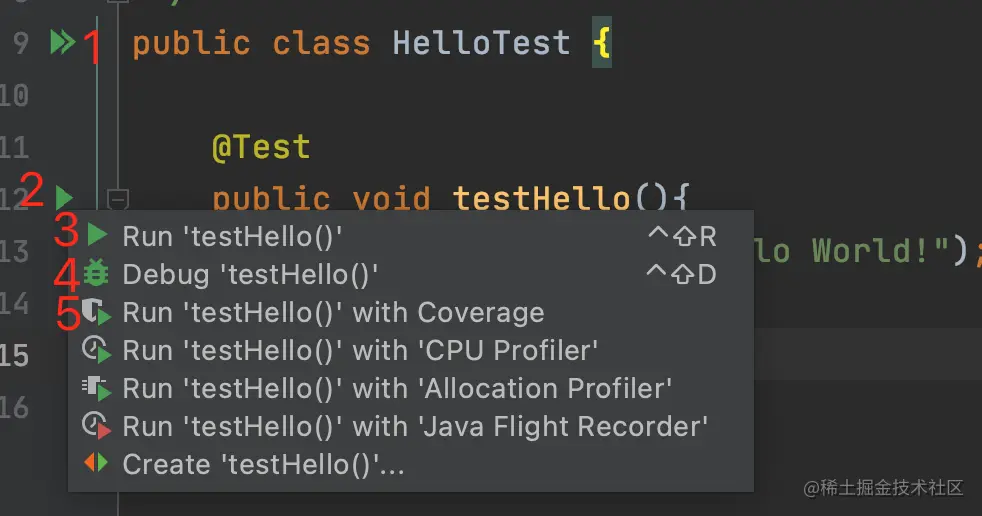
Task: Click the testHello method name in editor
Action: pyautogui.click(x=541, y=198)
